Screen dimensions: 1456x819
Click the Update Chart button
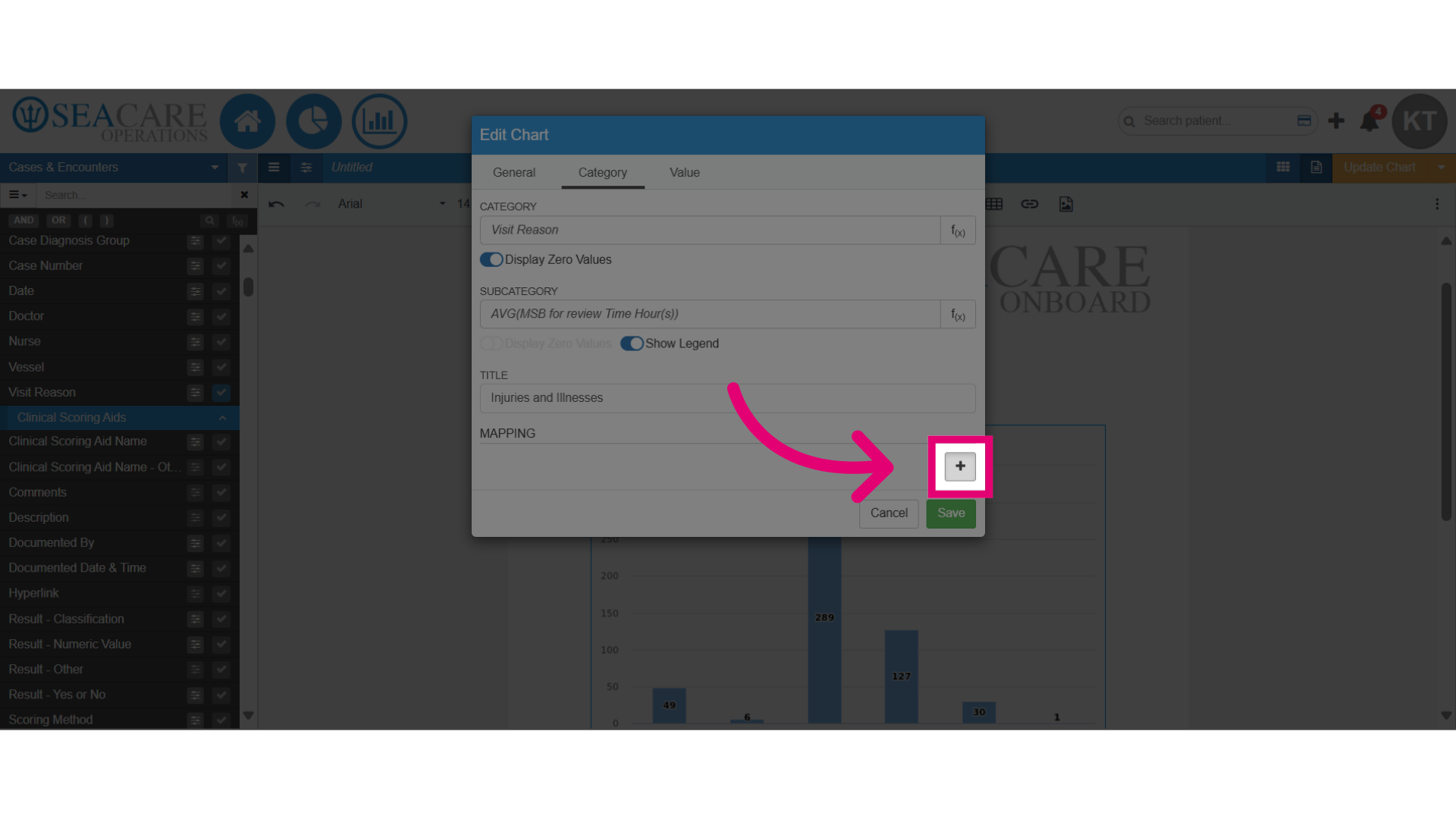[1379, 168]
